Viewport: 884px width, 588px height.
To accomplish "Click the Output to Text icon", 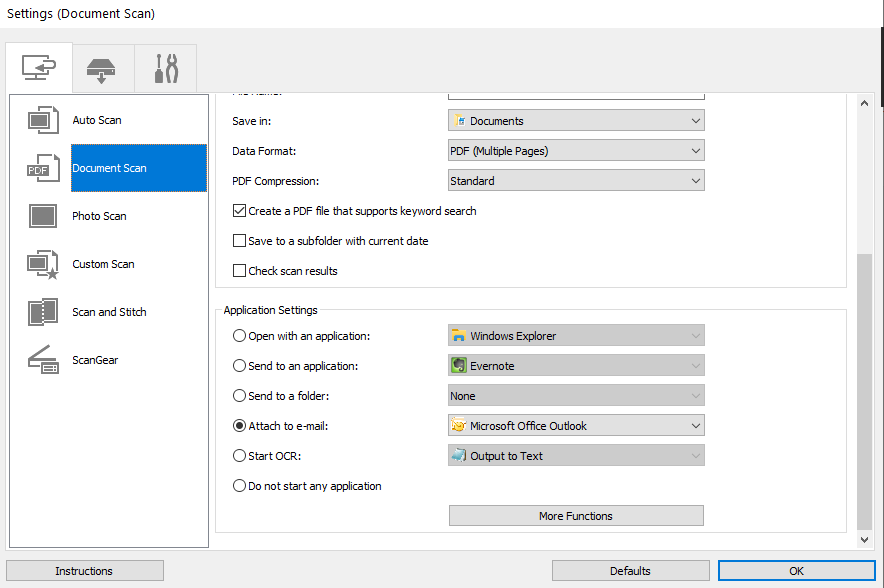I will pyautogui.click(x=459, y=455).
